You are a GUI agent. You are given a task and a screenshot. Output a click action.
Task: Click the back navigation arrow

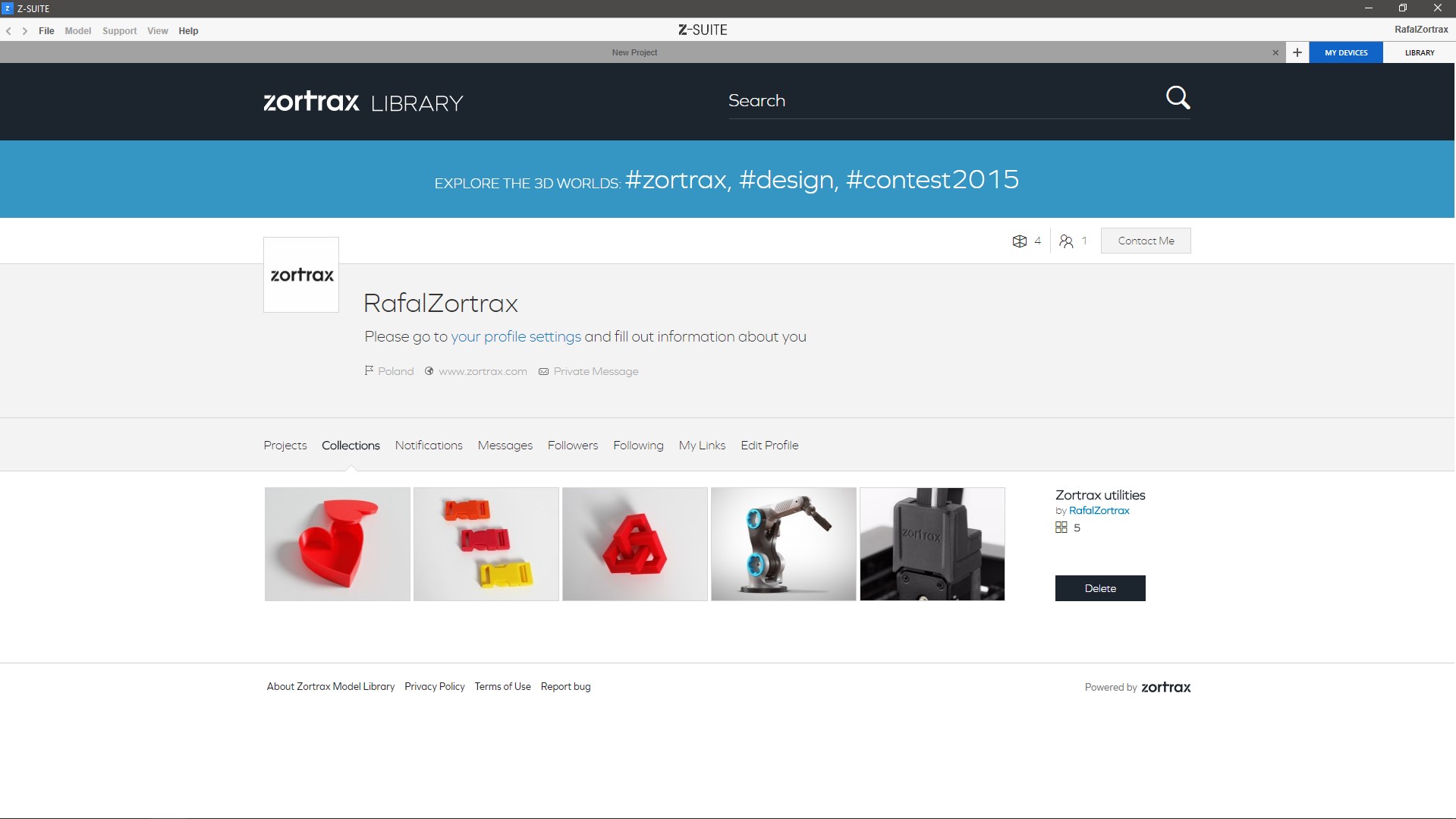tap(9, 31)
